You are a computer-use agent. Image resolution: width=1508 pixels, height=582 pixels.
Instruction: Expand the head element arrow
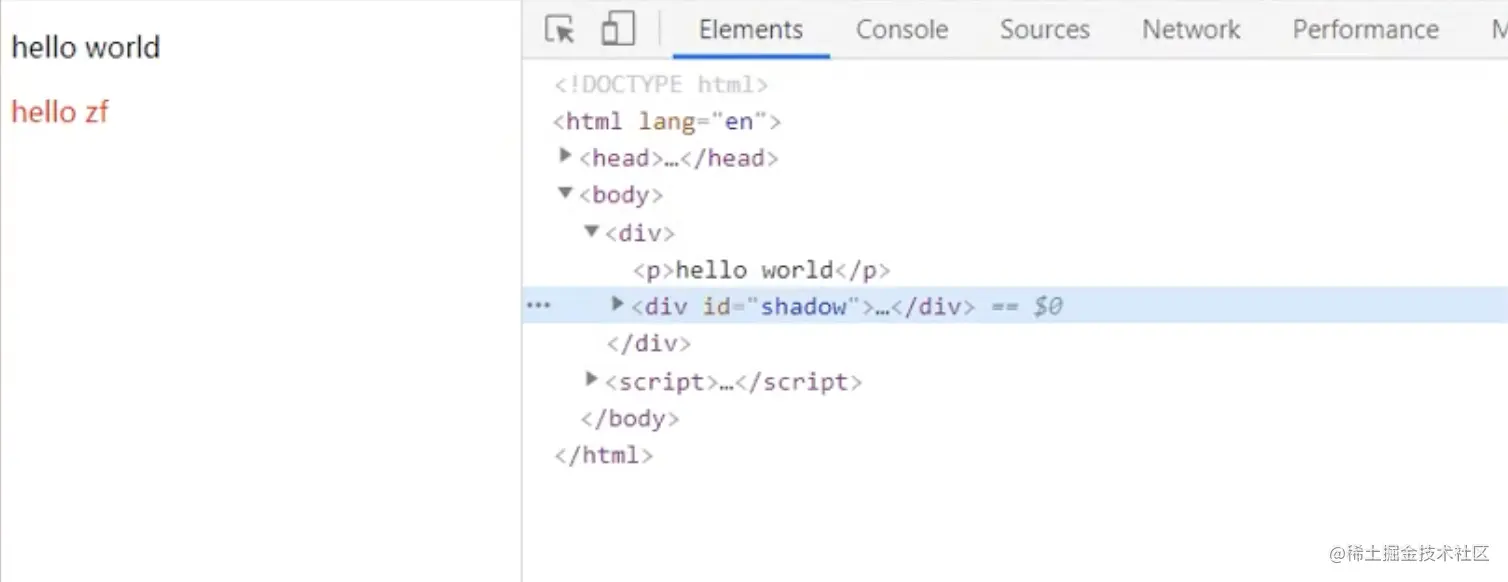tap(566, 156)
